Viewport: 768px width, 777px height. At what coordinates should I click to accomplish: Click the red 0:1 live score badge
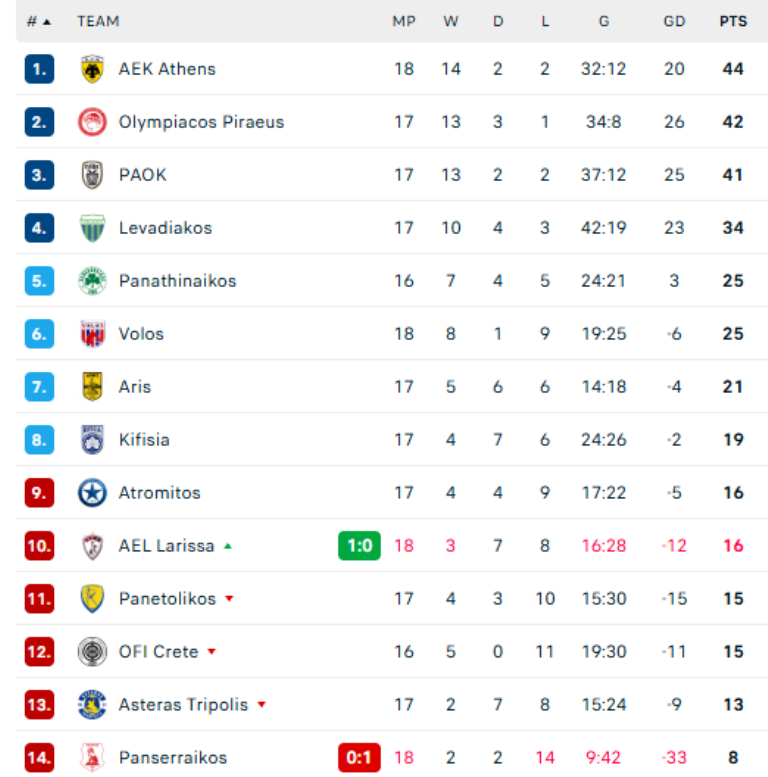tap(359, 758)
